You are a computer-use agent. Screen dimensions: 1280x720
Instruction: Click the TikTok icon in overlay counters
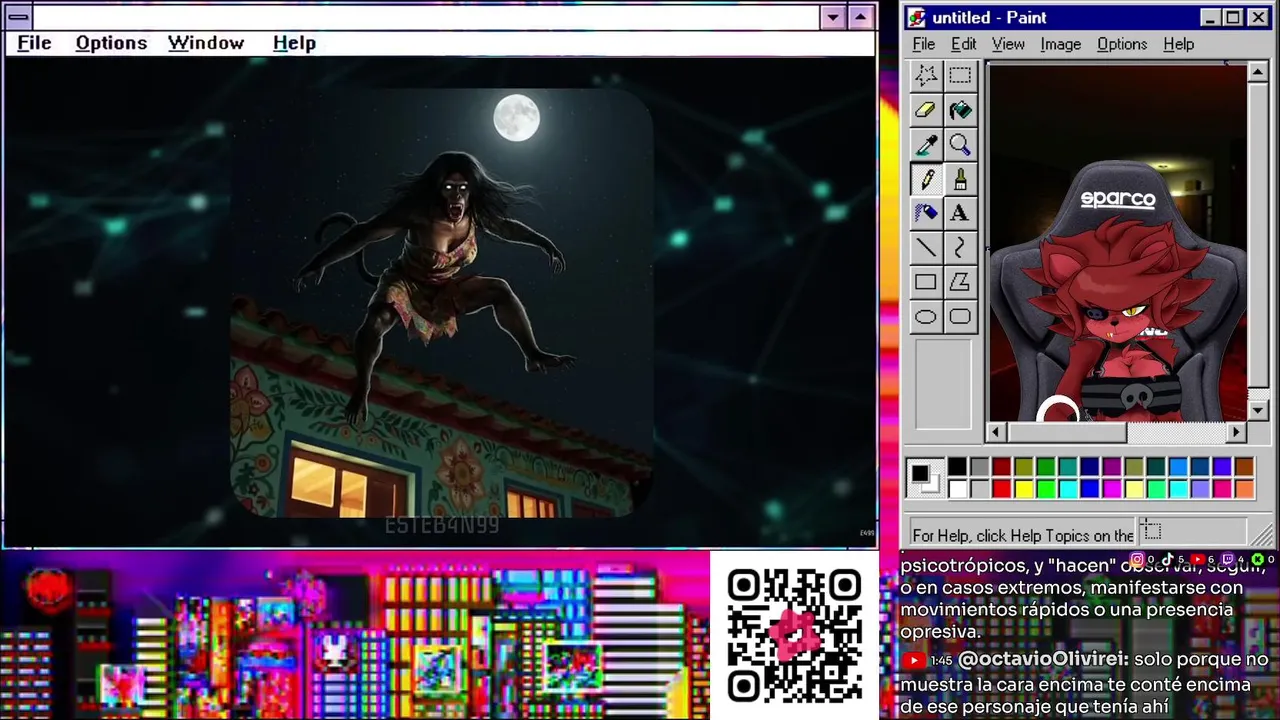(x=1167, y=559)
